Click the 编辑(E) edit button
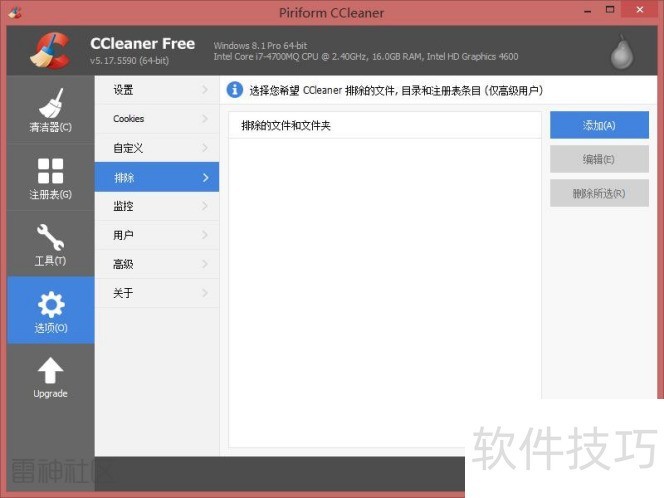Viewport: 664px width, 498px height. (599, 159)
